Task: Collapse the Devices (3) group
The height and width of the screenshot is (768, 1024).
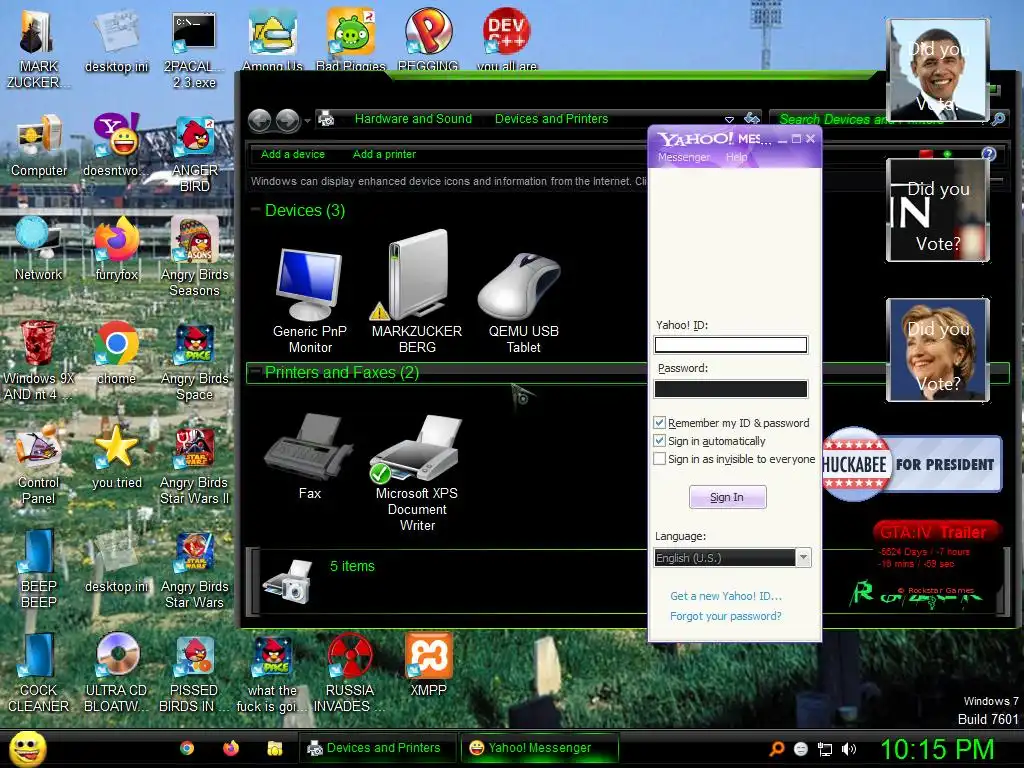Action: click(256, 210)
